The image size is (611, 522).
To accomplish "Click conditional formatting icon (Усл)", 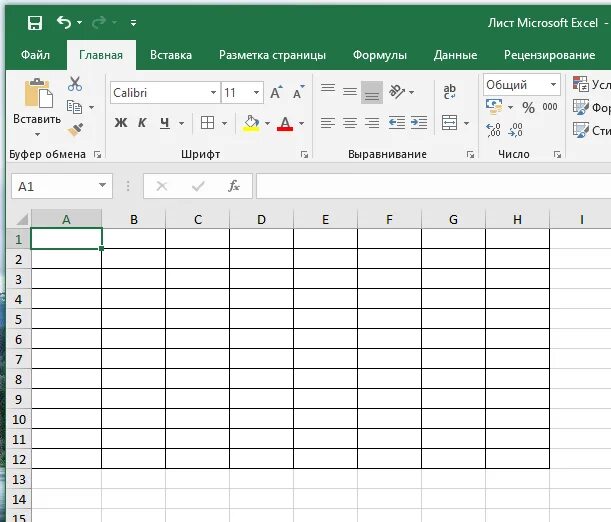I will (x=581, y=84).
